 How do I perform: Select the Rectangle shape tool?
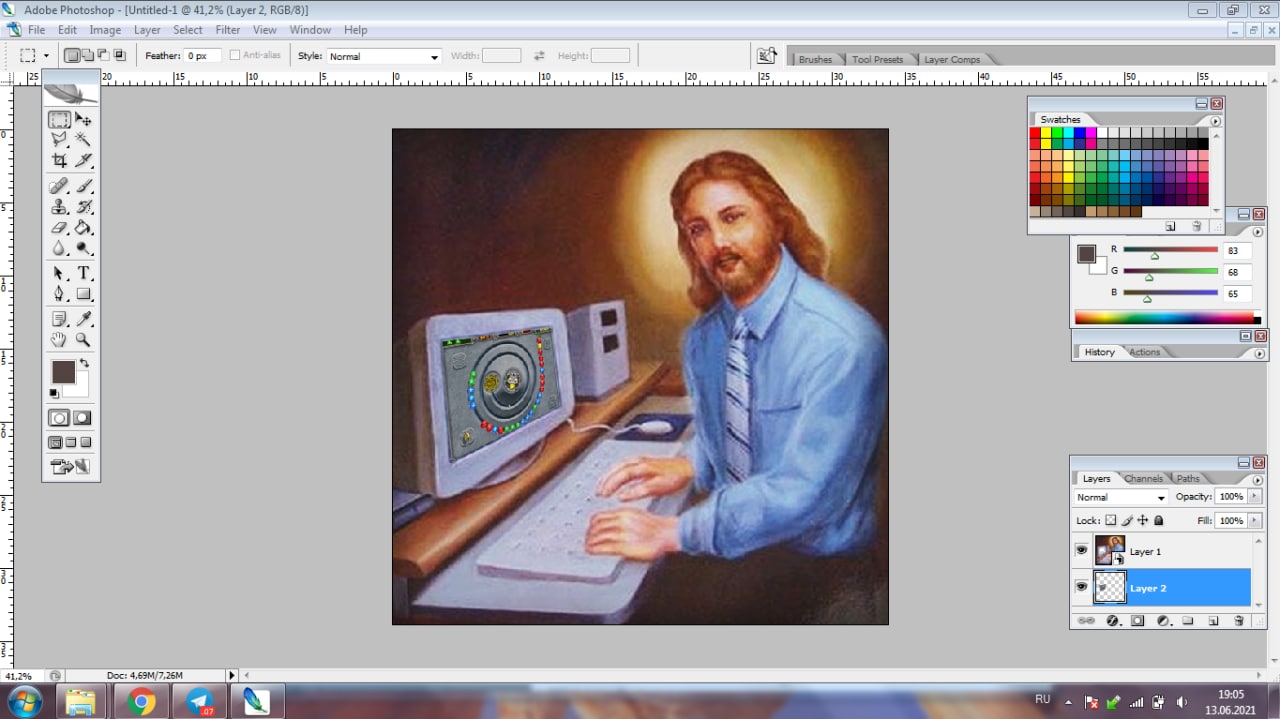click(84, 294)
